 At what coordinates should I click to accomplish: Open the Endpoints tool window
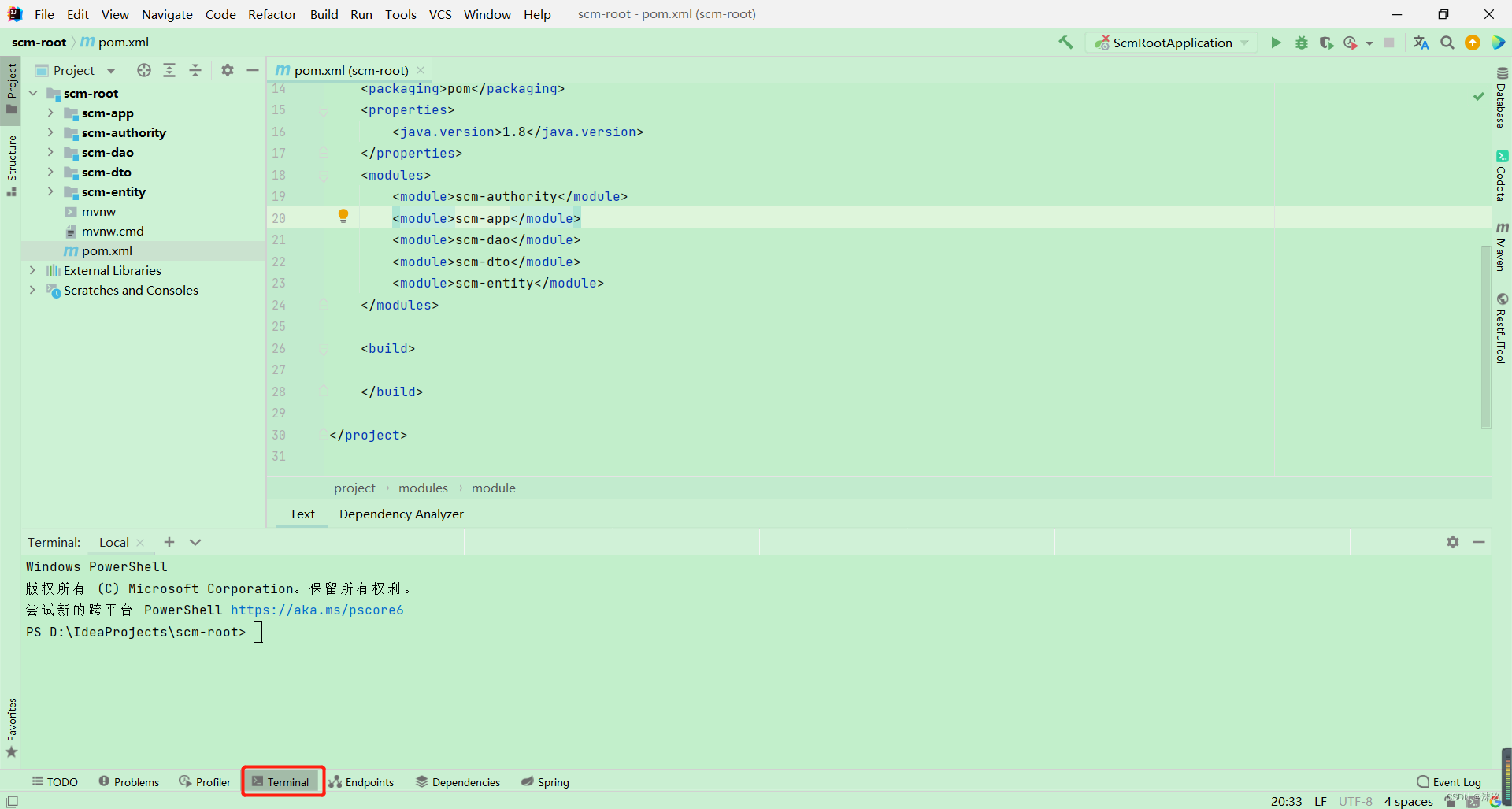(361, 781)
